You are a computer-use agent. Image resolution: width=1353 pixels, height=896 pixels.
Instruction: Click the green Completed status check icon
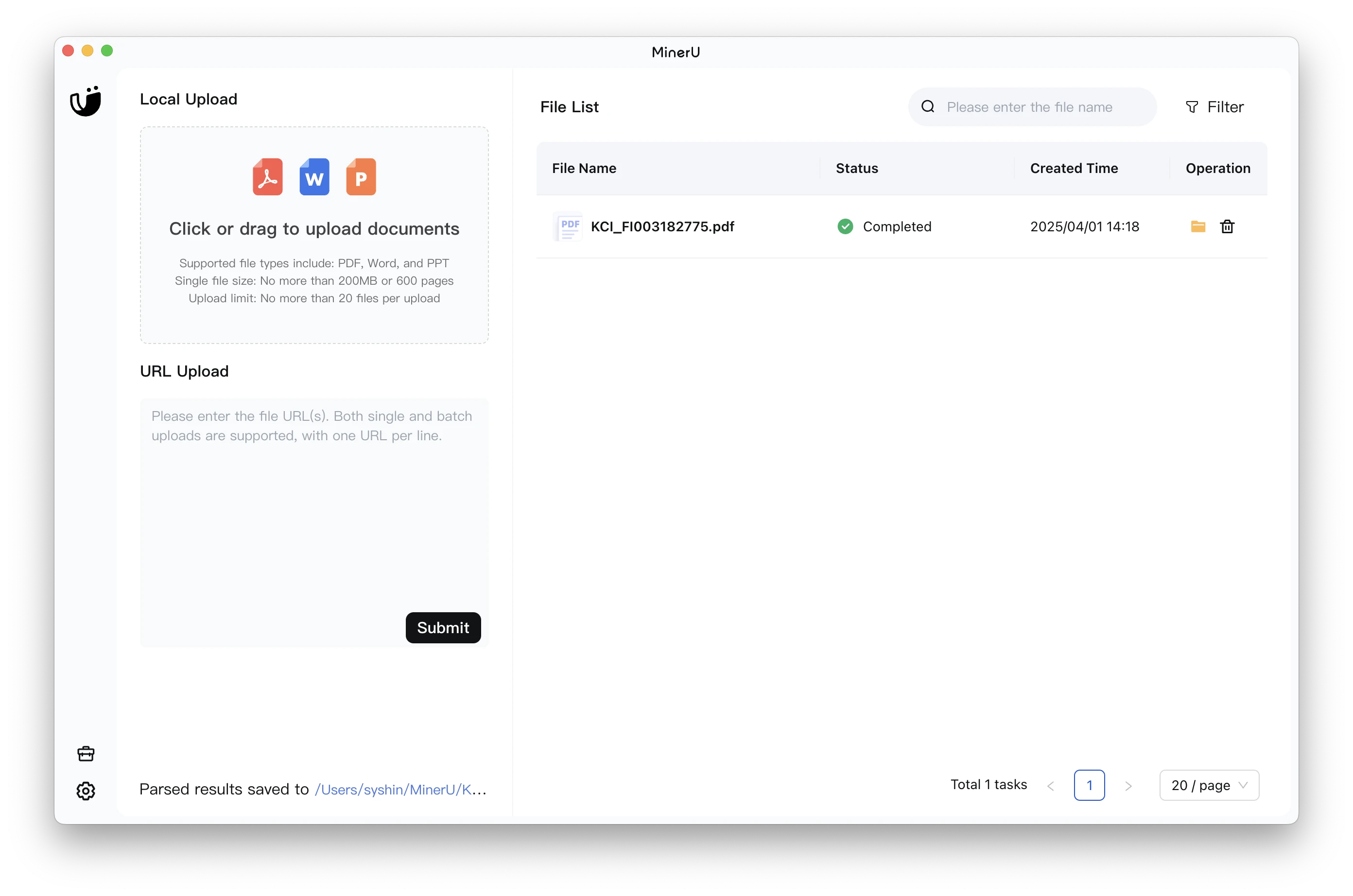pos(845,226)
